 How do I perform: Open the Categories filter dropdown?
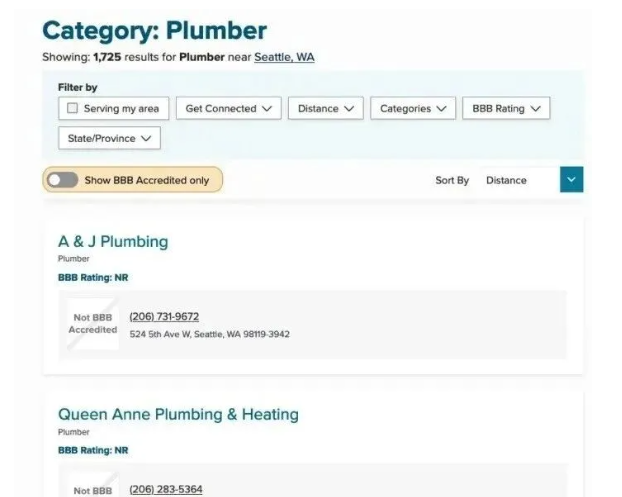[412, 109]
